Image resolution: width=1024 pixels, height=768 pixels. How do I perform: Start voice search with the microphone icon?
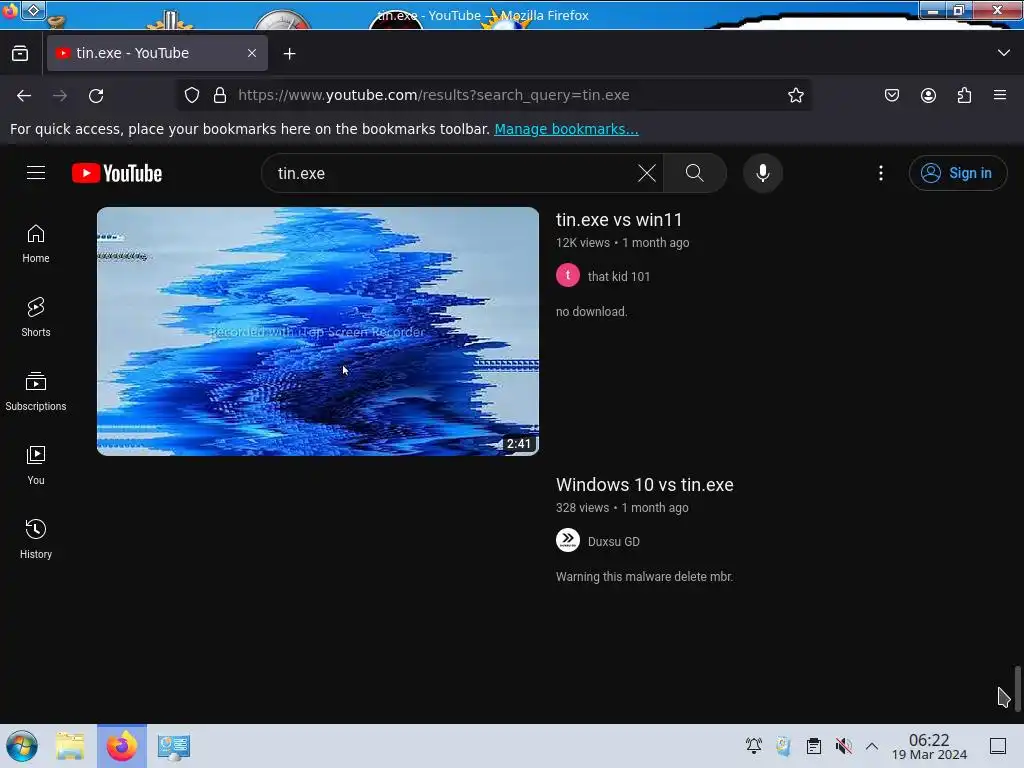coord(763,173)
